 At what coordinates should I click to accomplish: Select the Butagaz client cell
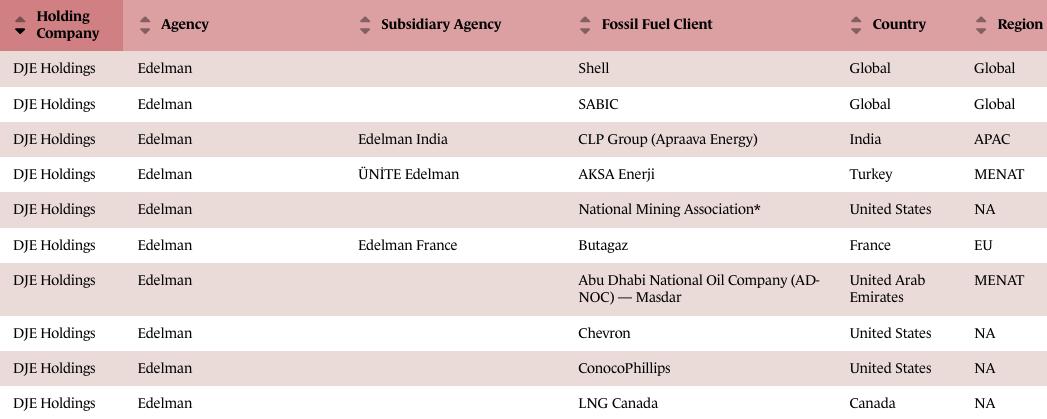[606, 245]
